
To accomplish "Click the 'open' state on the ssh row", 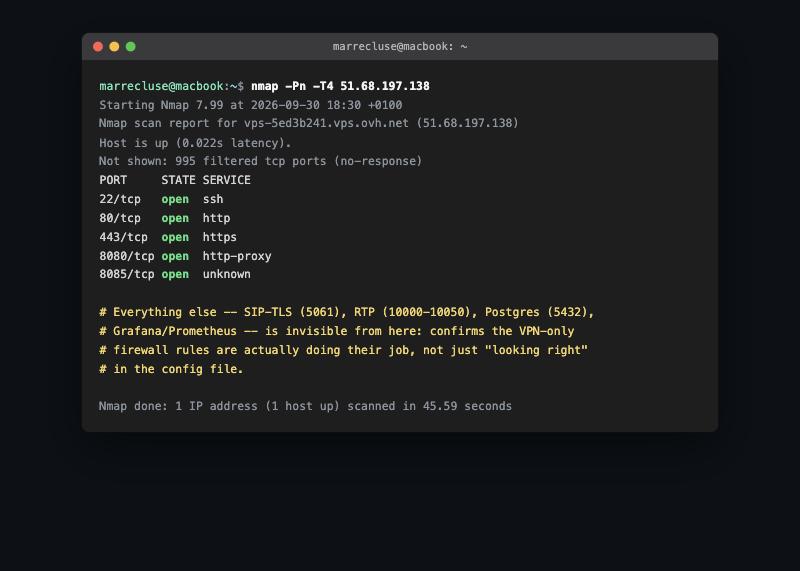I will coord(175,200).
